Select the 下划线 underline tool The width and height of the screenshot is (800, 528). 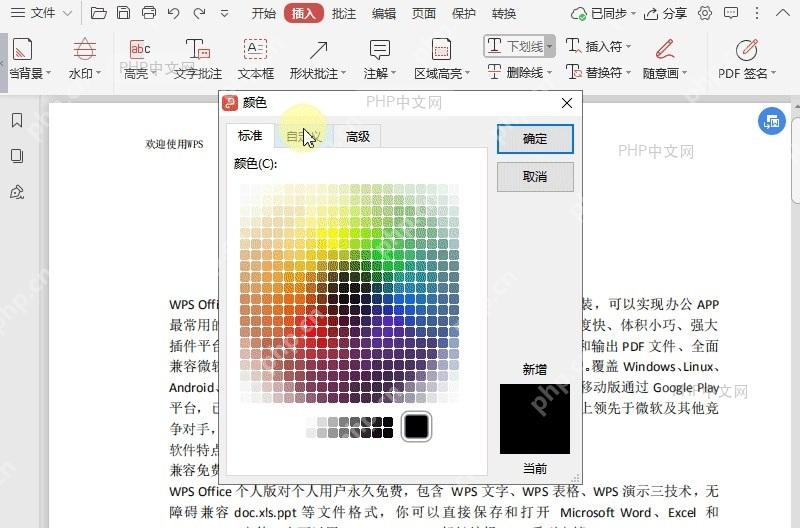(x=514, y=46)
